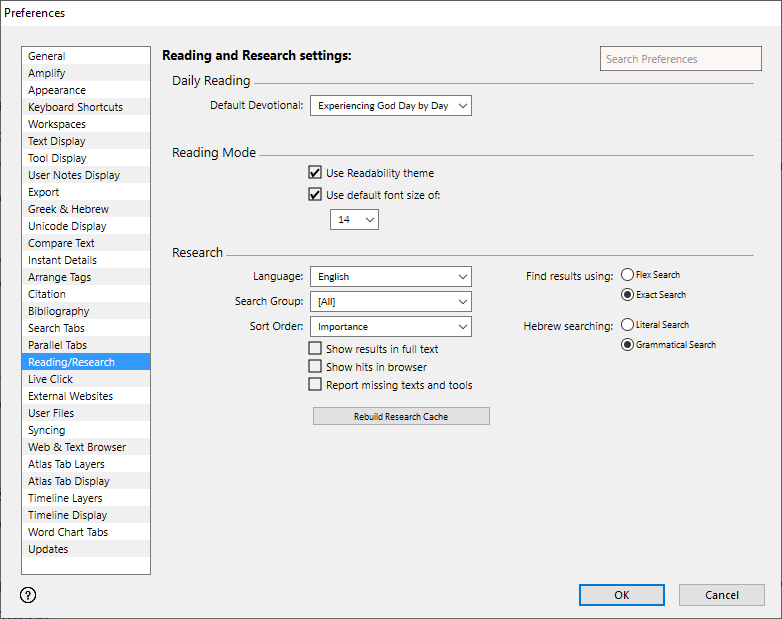Screen dimensions: 782x619
Task: Toggle Report missing texts and tools
Action: pyautogui.click(x=316, y=385)
